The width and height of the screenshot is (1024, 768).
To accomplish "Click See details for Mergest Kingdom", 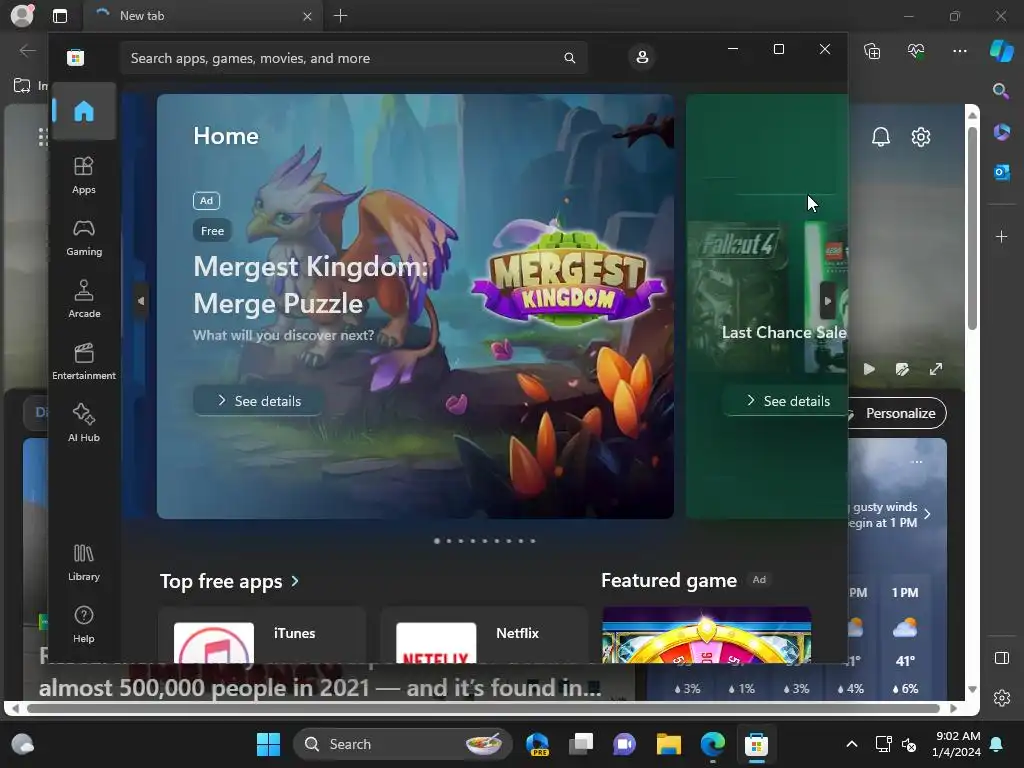I will click(x=259, y=401).
